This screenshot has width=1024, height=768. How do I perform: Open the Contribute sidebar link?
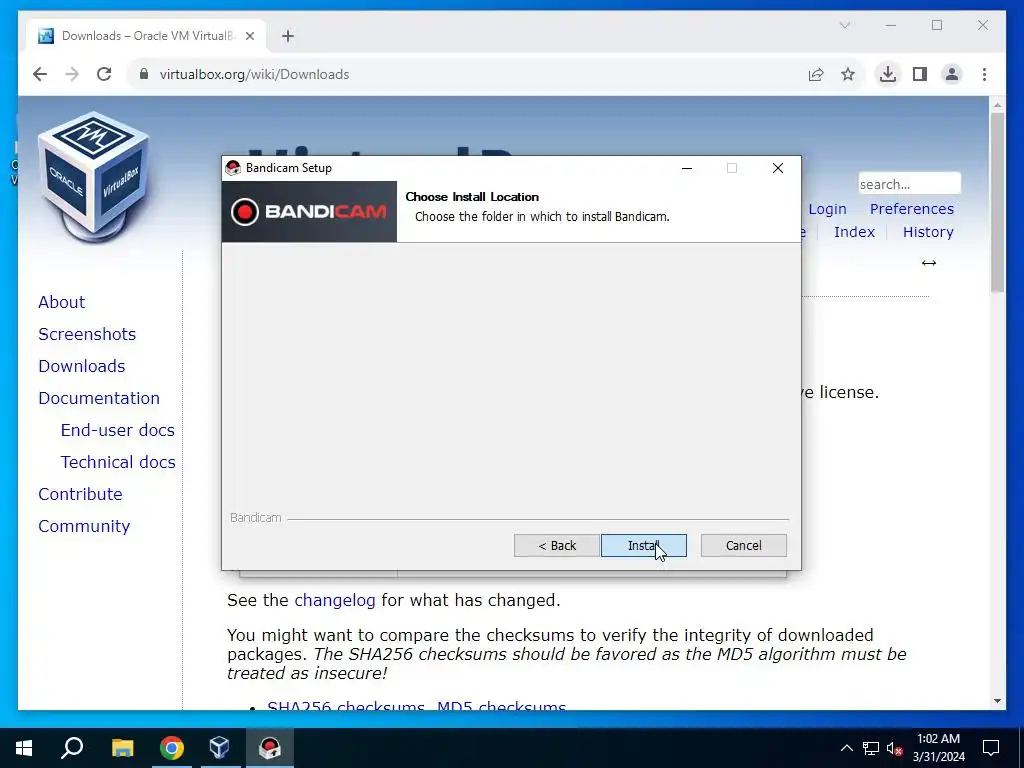[x=80, y=494]
